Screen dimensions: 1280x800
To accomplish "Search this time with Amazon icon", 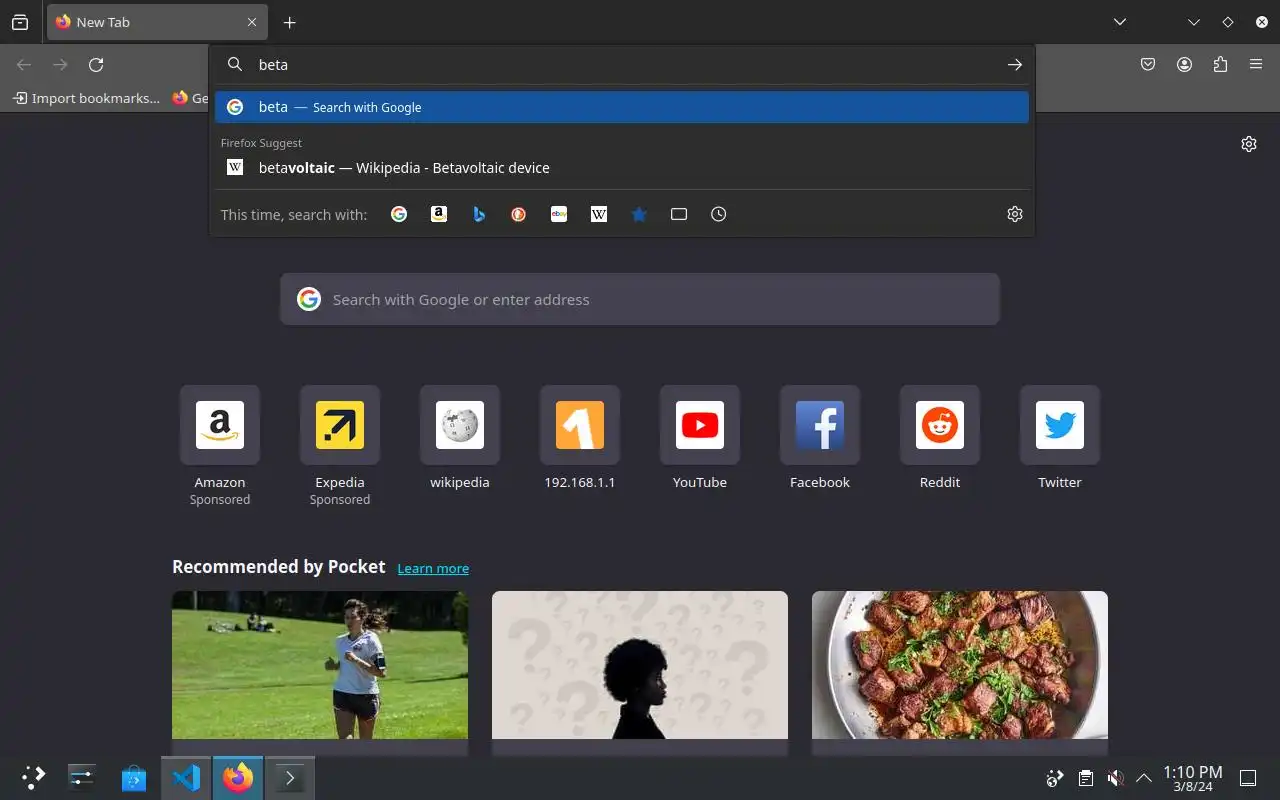I will pyautogui.click(x=439, y=214).
